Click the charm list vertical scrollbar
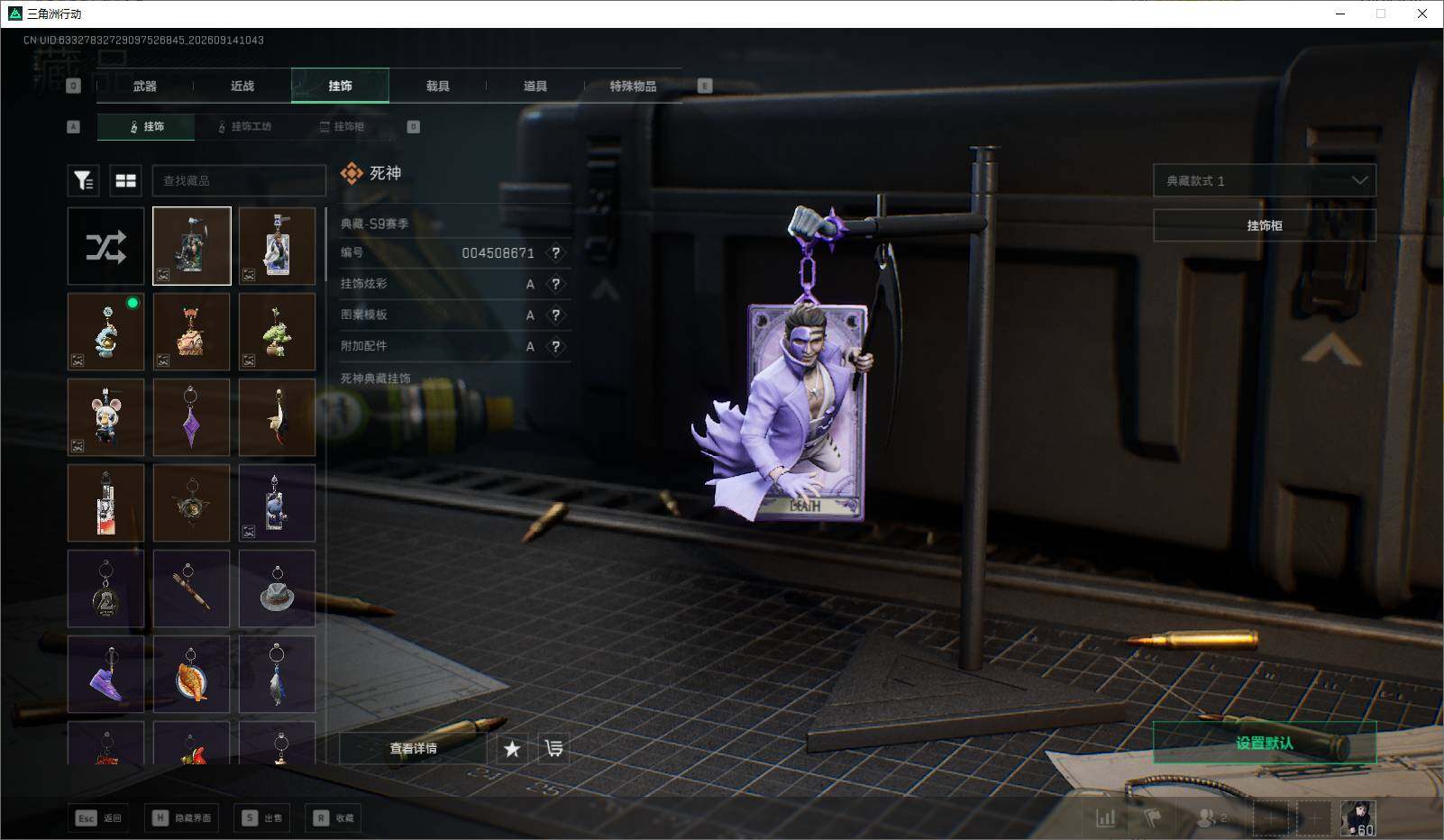Viewport: 1444px width, 840px height. point(326,245)
